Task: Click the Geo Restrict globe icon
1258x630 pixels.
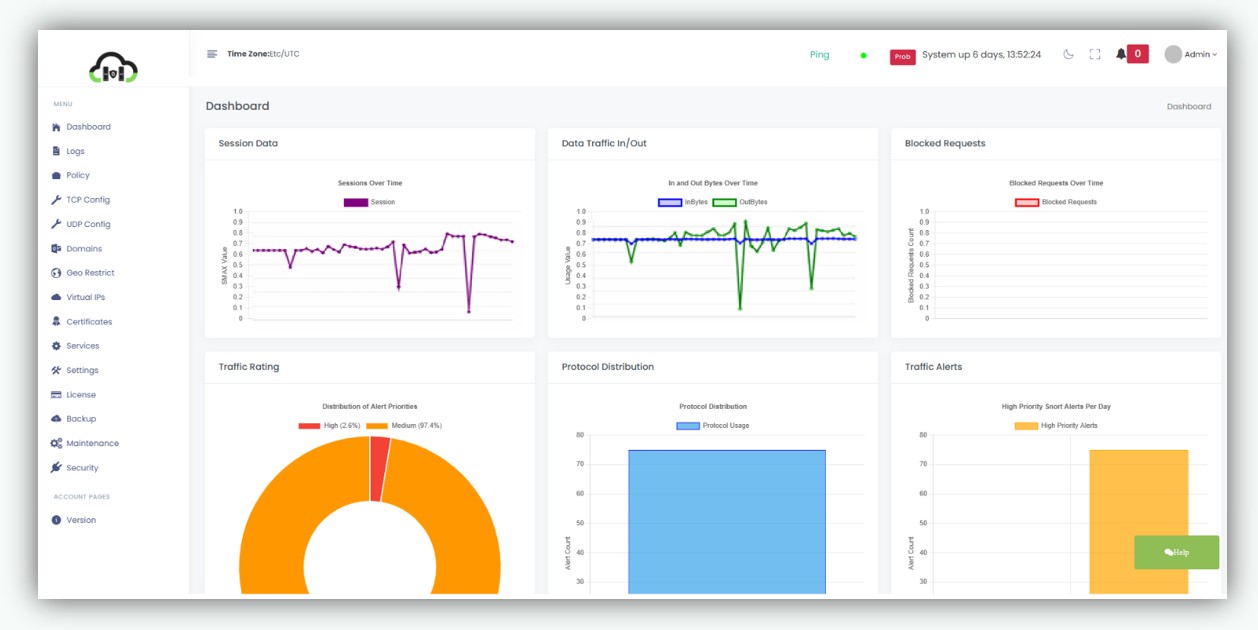Action: pos(56,273)
